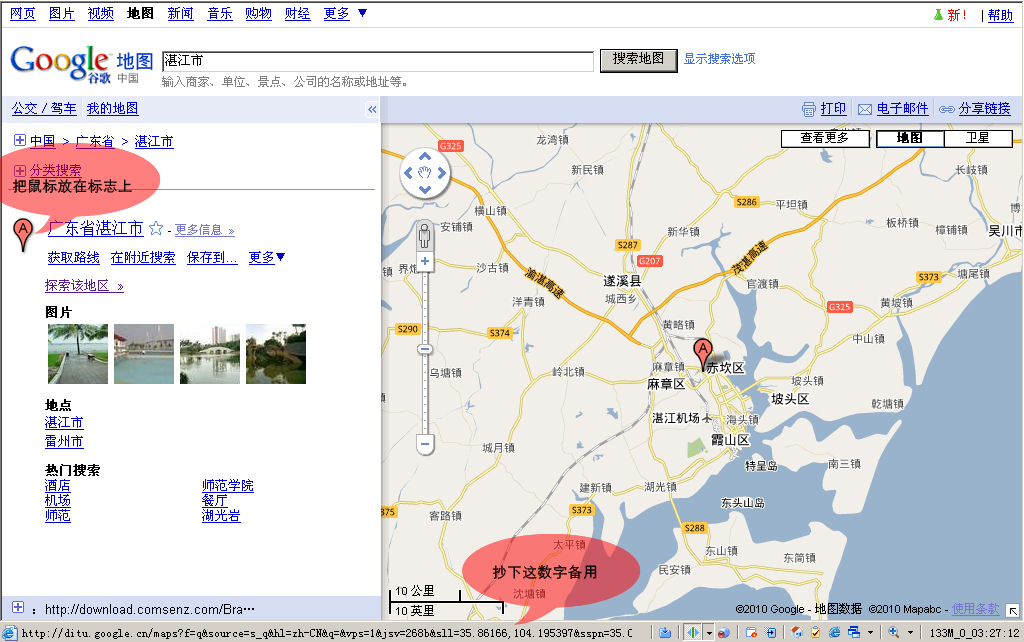Click 湖光岩 popular search link
Screen dimensions: 1024x642
click(221, 515)
